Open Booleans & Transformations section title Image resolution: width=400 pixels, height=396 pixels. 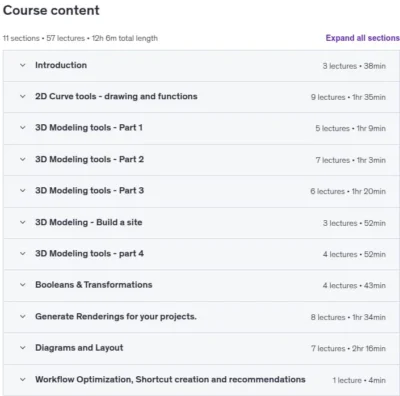[x=94, y=285]
